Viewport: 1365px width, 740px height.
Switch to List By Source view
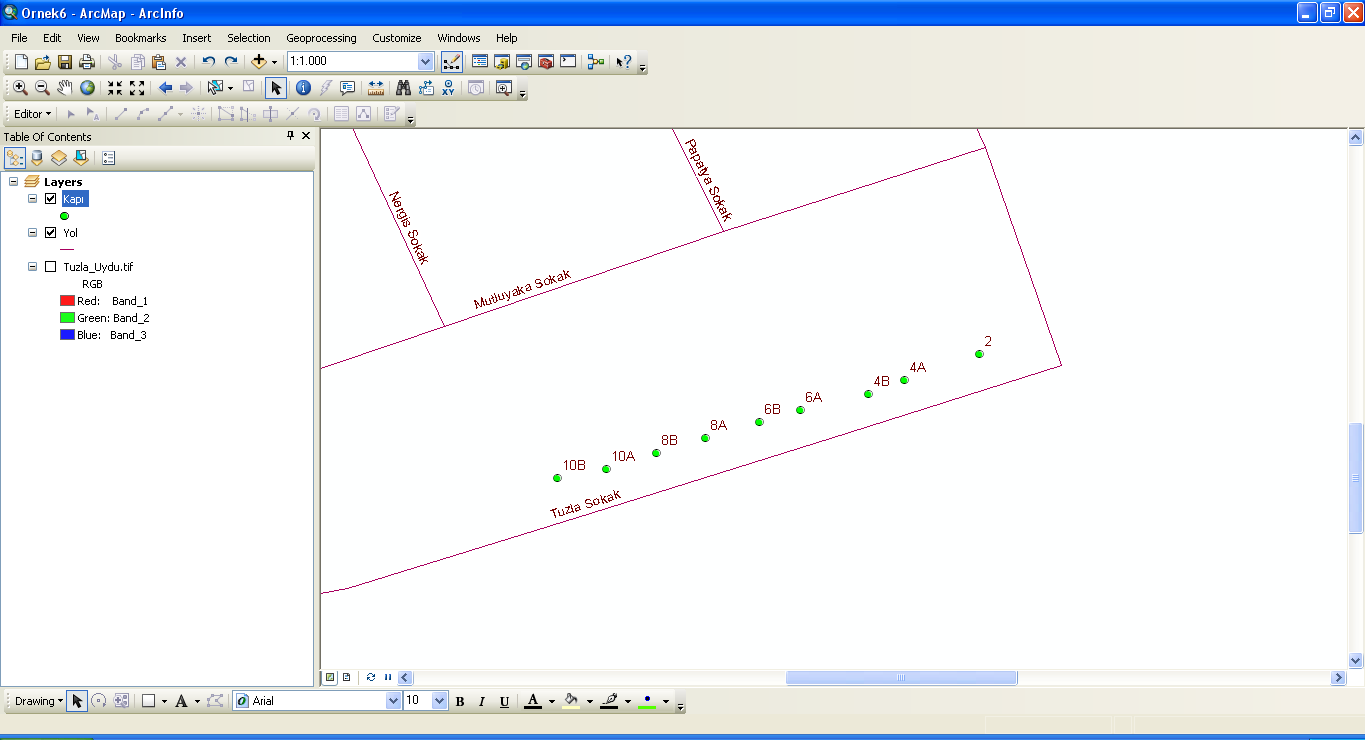pyautogui.click(x=37, y=158)
